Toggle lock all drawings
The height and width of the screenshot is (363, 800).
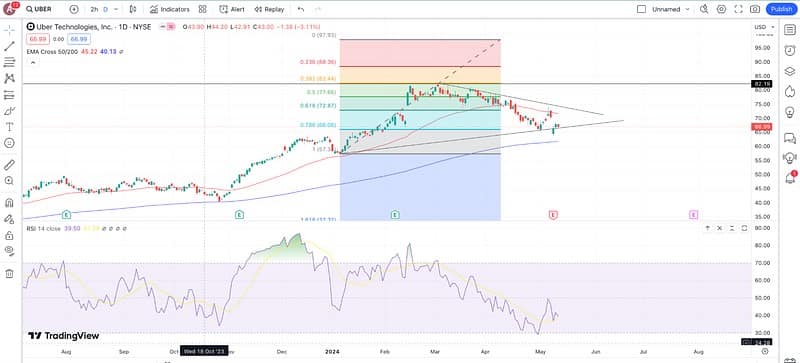click(x=9, y=235)
